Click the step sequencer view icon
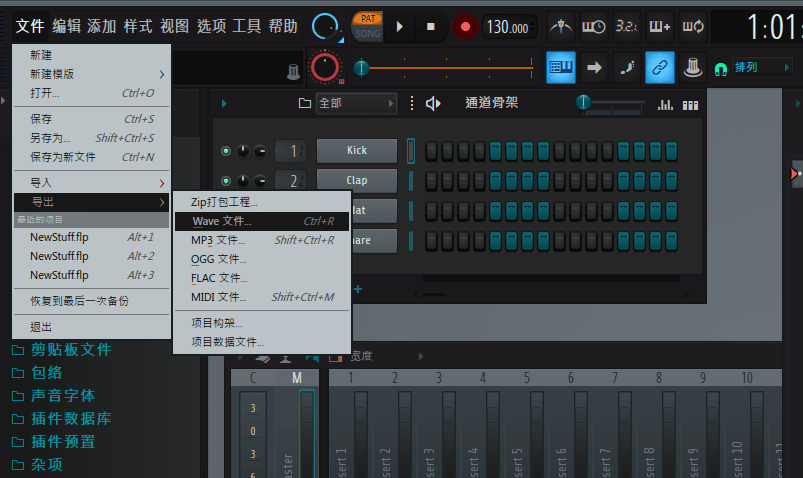Viewport: 803px width, 478px height. pyautogui.click(x=690, y=104)
